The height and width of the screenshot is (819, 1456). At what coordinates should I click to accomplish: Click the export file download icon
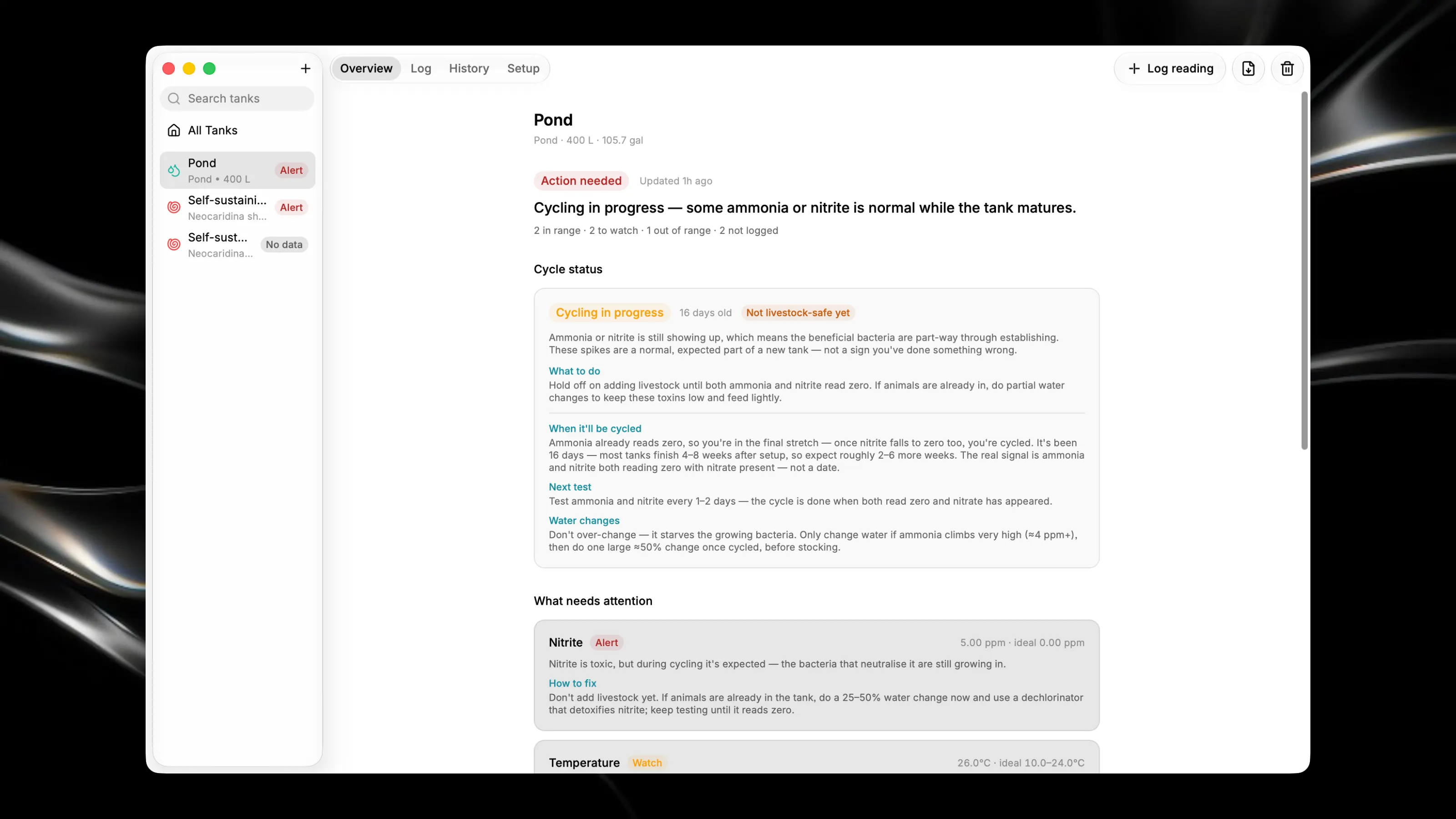[x=1248, y=68]
